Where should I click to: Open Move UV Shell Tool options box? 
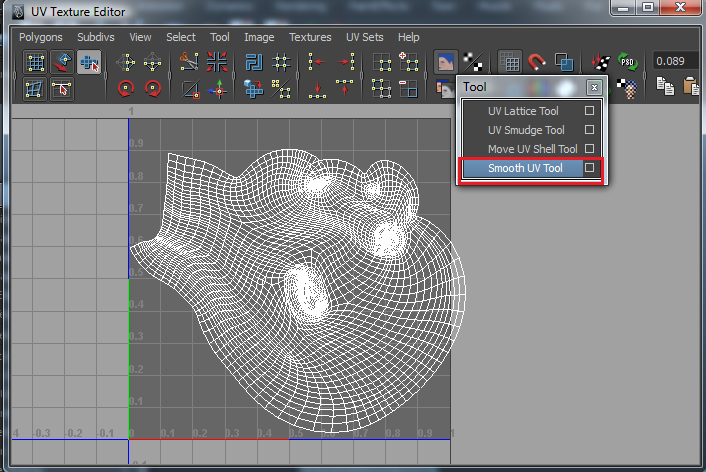pos(590,149)
